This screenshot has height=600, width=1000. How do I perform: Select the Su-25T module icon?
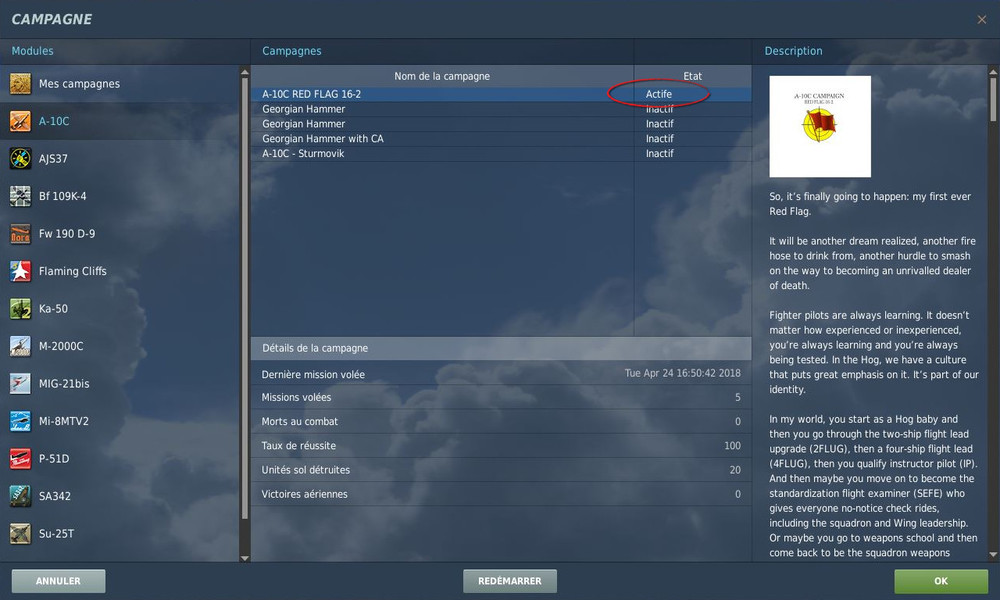pos(20,534)
